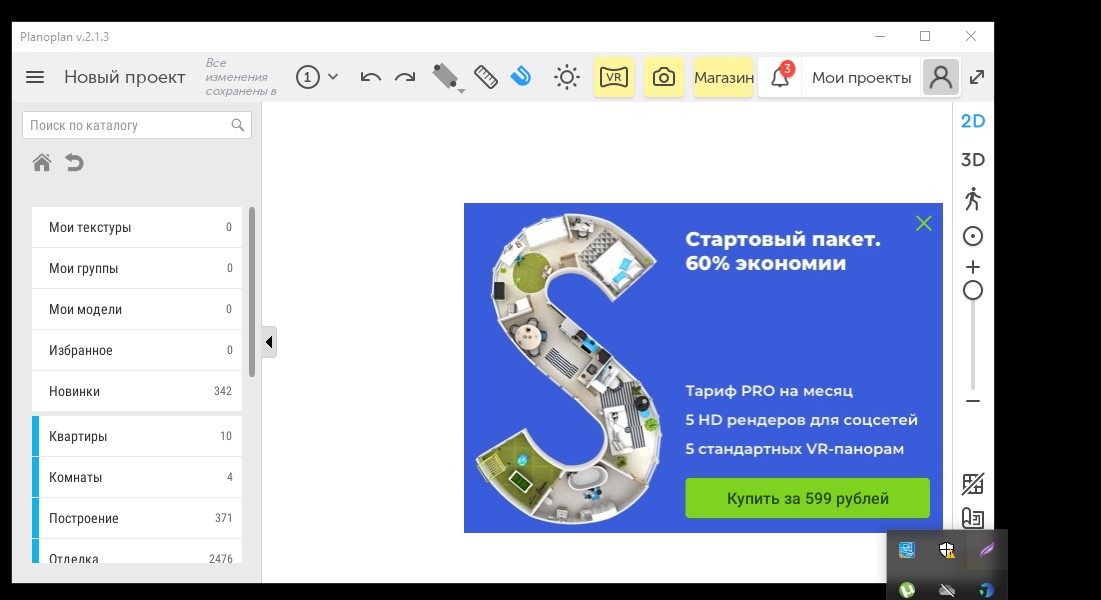1101x600 pixels.
Task: Switch to walk mode
Action: 973,199
